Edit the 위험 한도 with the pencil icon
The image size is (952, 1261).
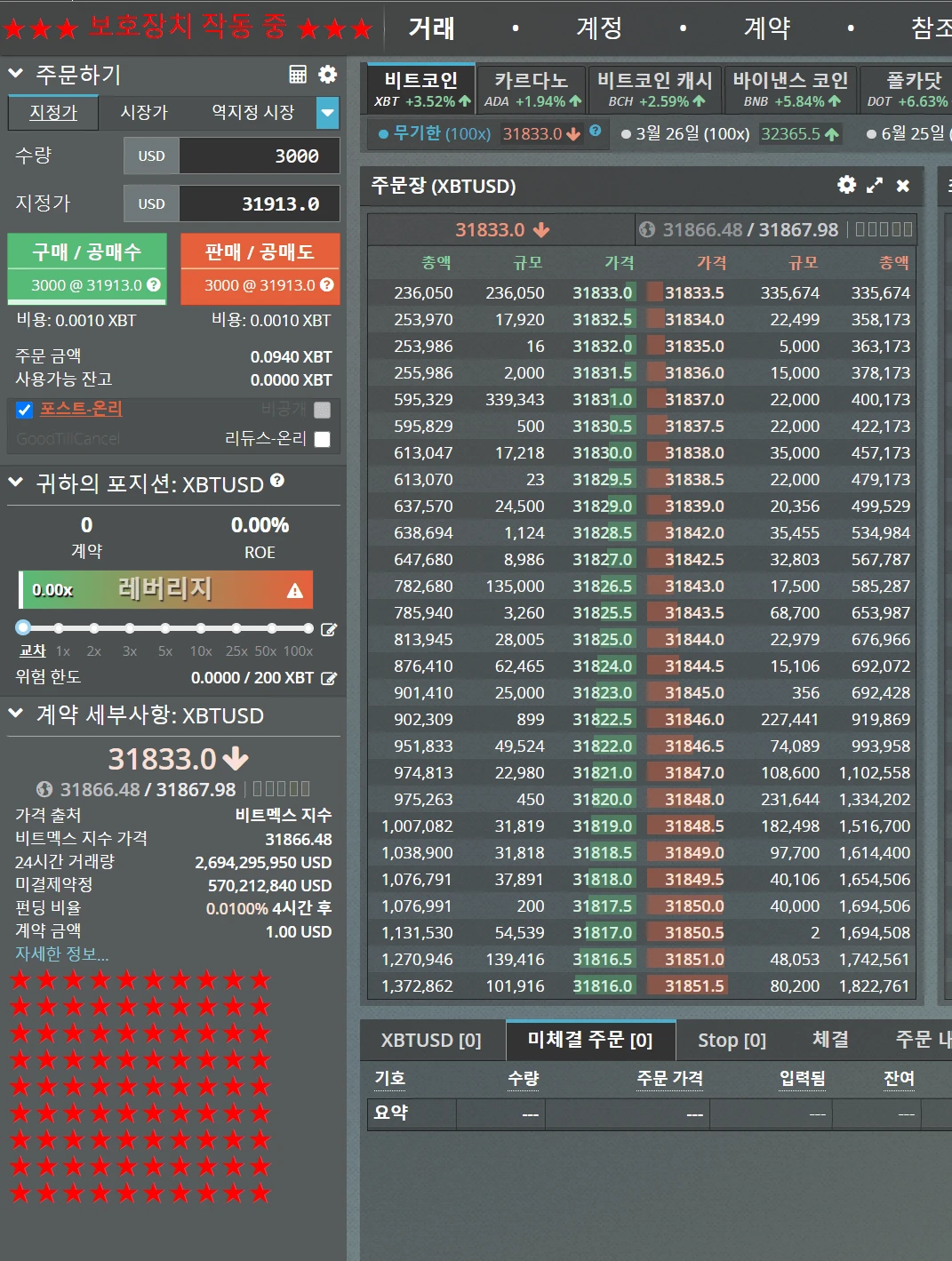(329, 678)
